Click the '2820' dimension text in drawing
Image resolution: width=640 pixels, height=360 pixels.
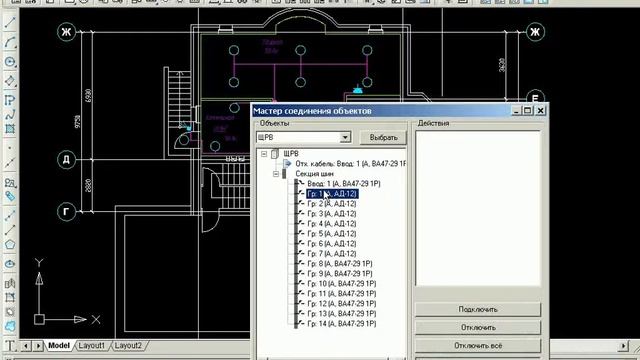click(89, 185)
